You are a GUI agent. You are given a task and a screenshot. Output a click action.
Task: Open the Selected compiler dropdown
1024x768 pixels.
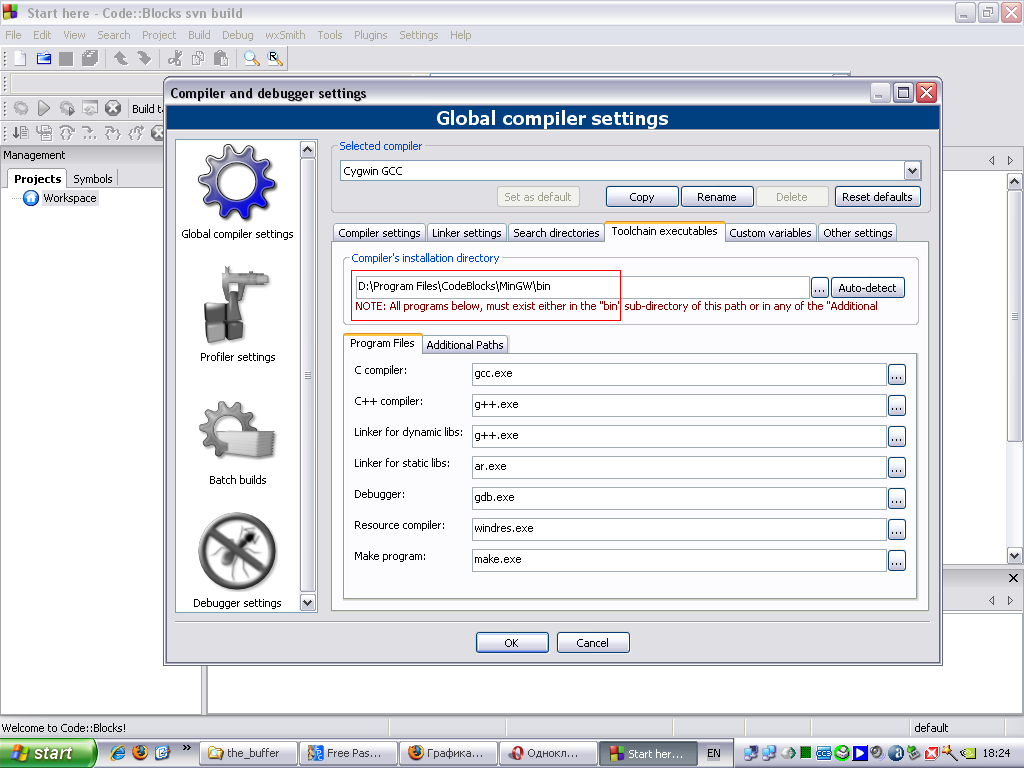(911, 171)
